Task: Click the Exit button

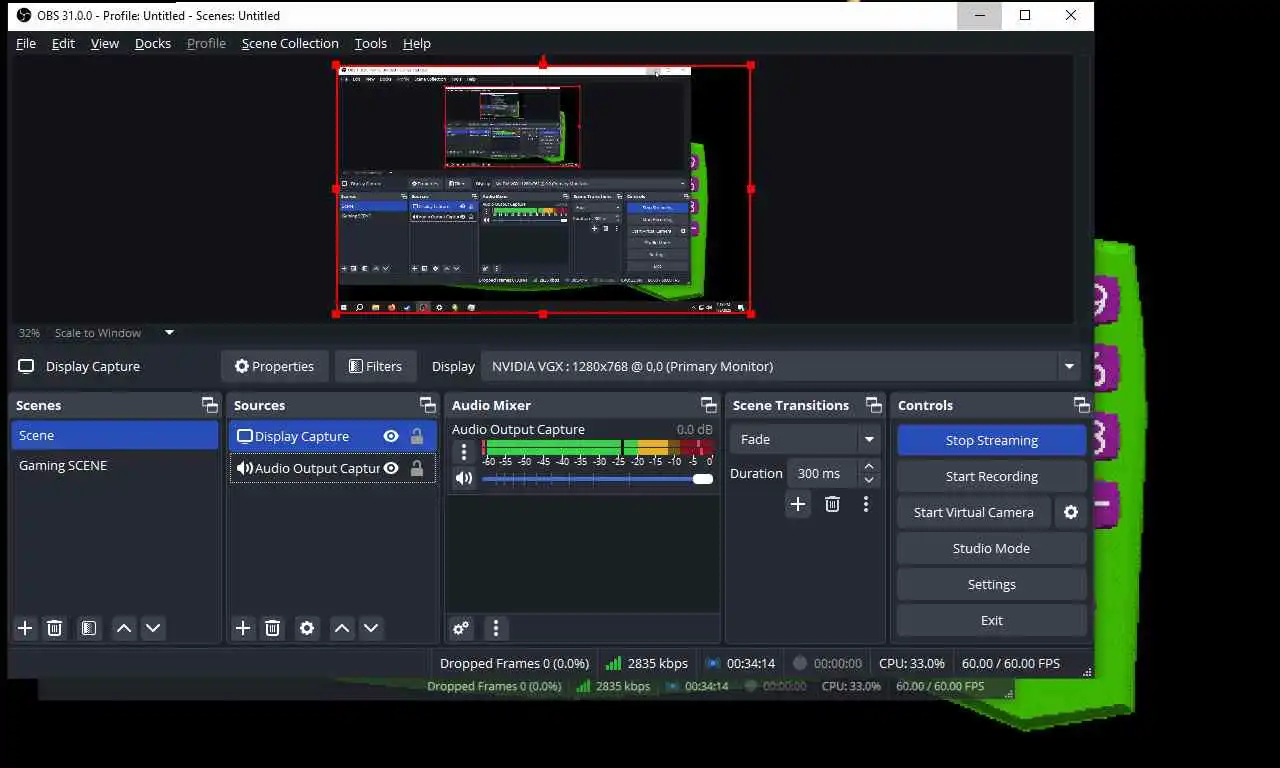Action: pos(992,620)
